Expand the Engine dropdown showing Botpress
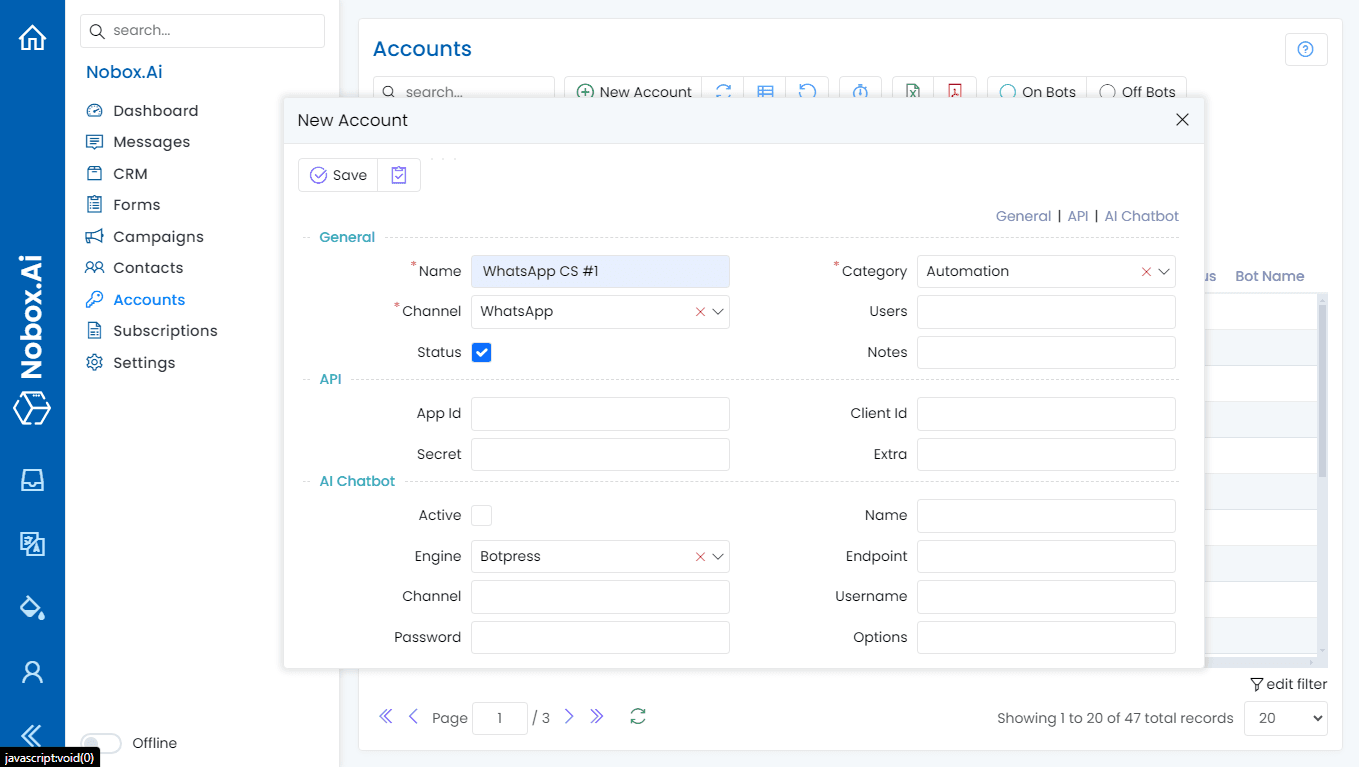 (x=716, y=556)
